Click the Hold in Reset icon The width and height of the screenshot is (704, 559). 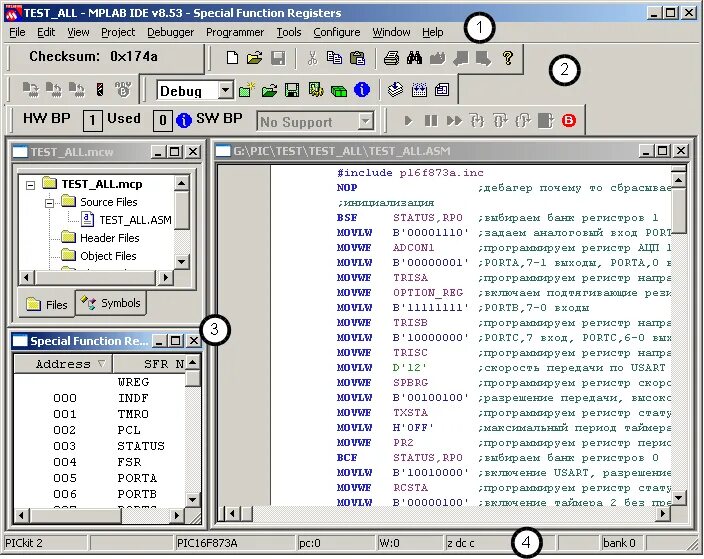tap(100, 90)
